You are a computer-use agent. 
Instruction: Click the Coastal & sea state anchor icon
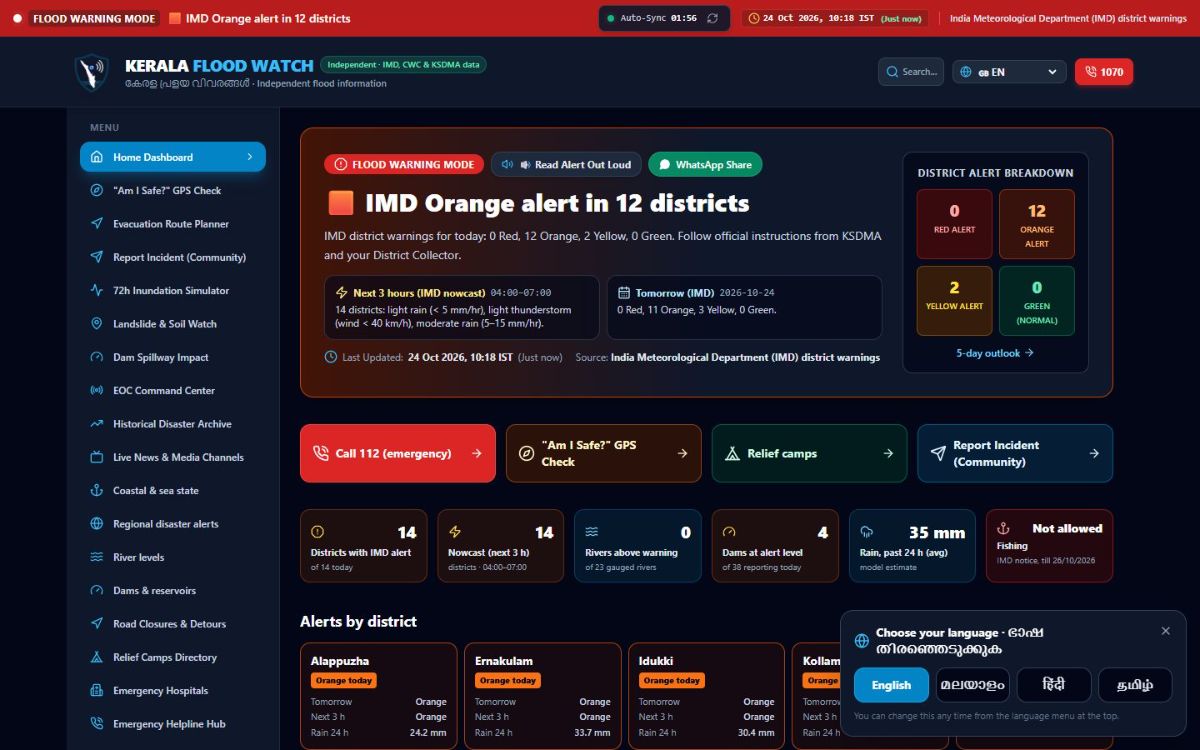click(97, 491)
